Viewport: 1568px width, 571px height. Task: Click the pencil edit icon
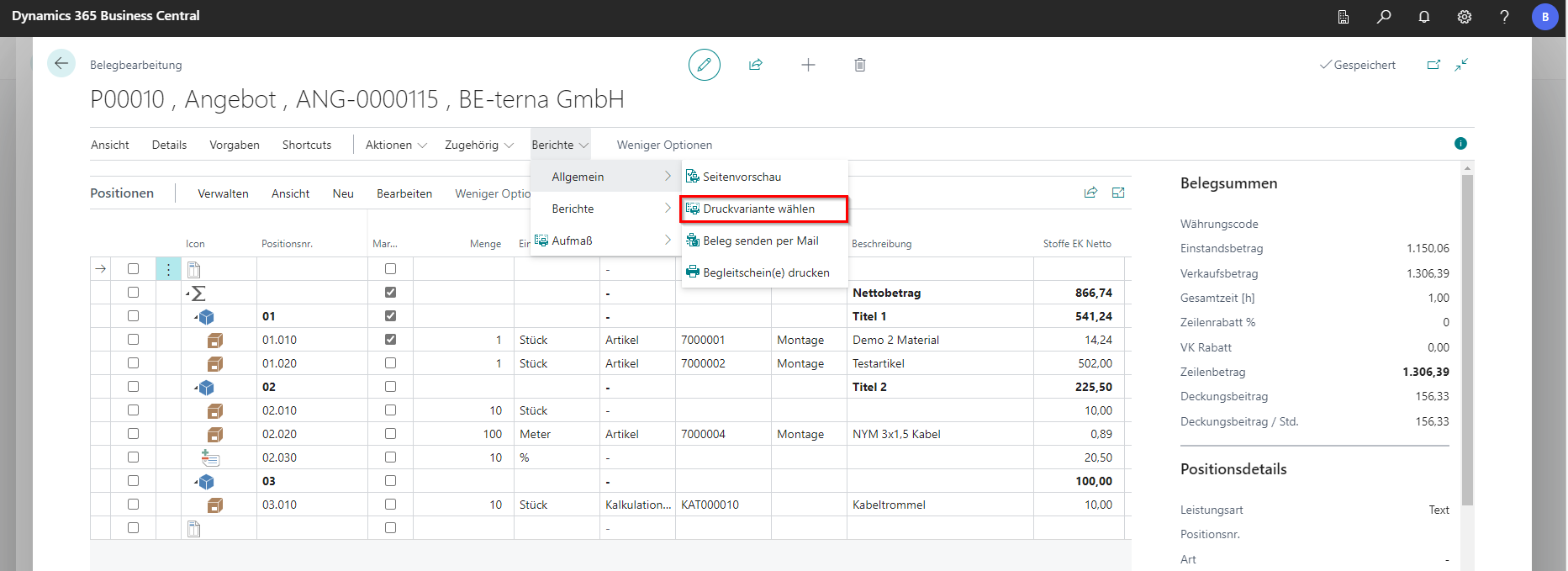(704, 65)
